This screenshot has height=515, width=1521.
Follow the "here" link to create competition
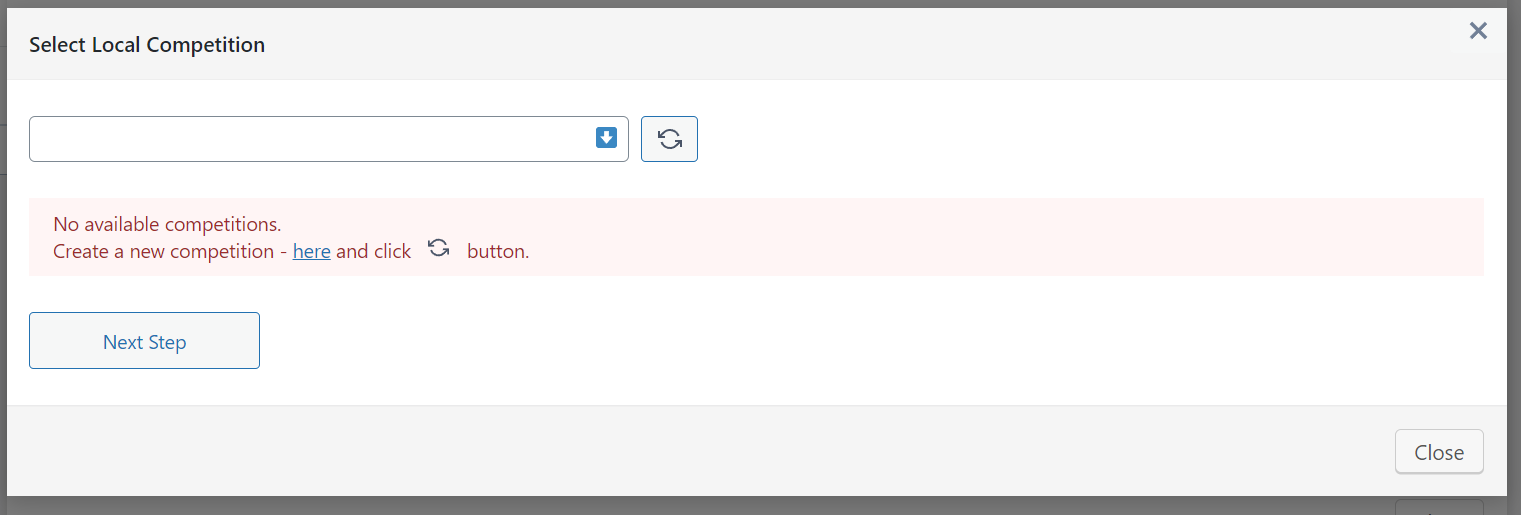click(x=311, y=251)
